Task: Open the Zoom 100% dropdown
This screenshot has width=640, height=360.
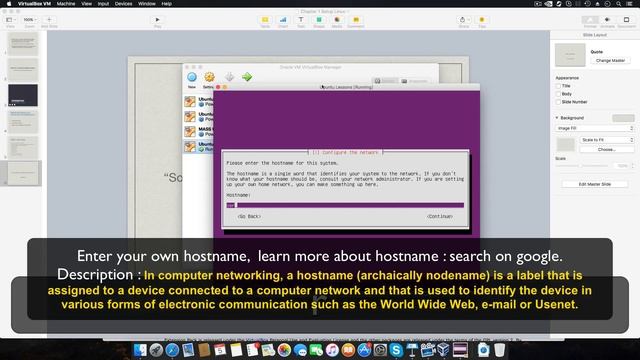Action: (30, 20)
